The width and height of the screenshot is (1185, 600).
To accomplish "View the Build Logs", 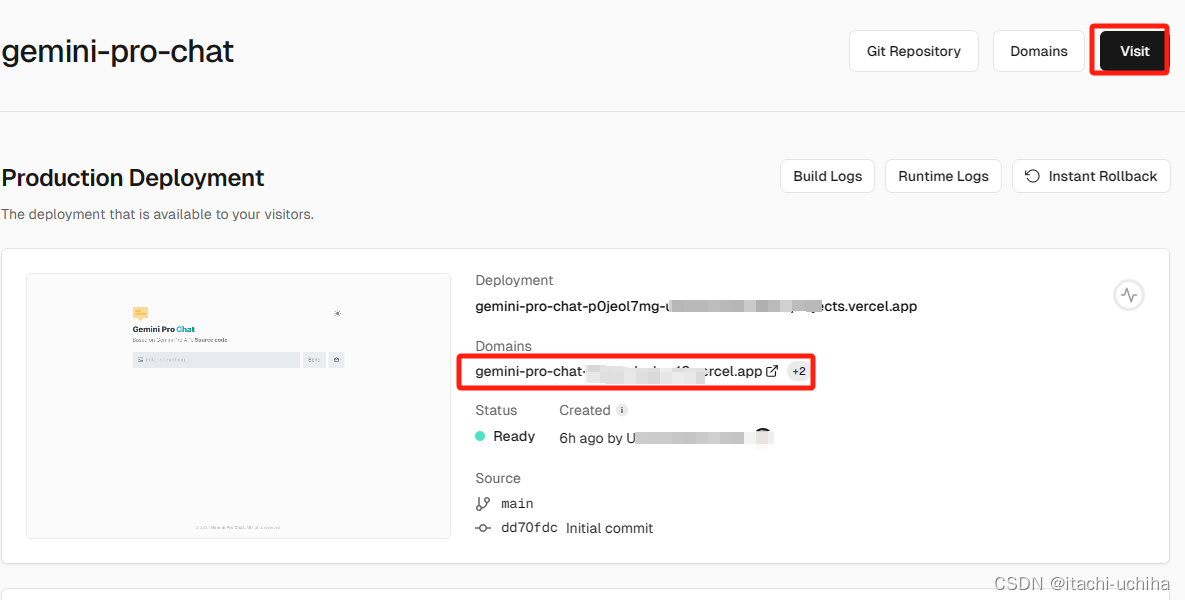I will point(828,176).
